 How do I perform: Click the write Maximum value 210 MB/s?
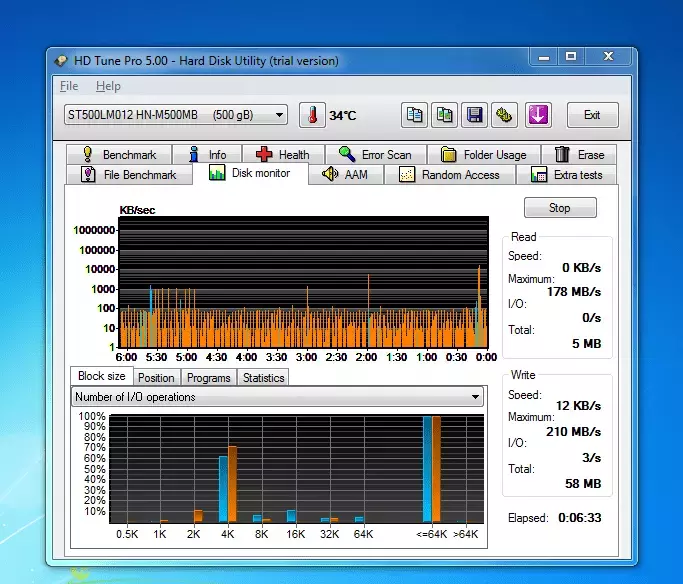tap(573, 432)
